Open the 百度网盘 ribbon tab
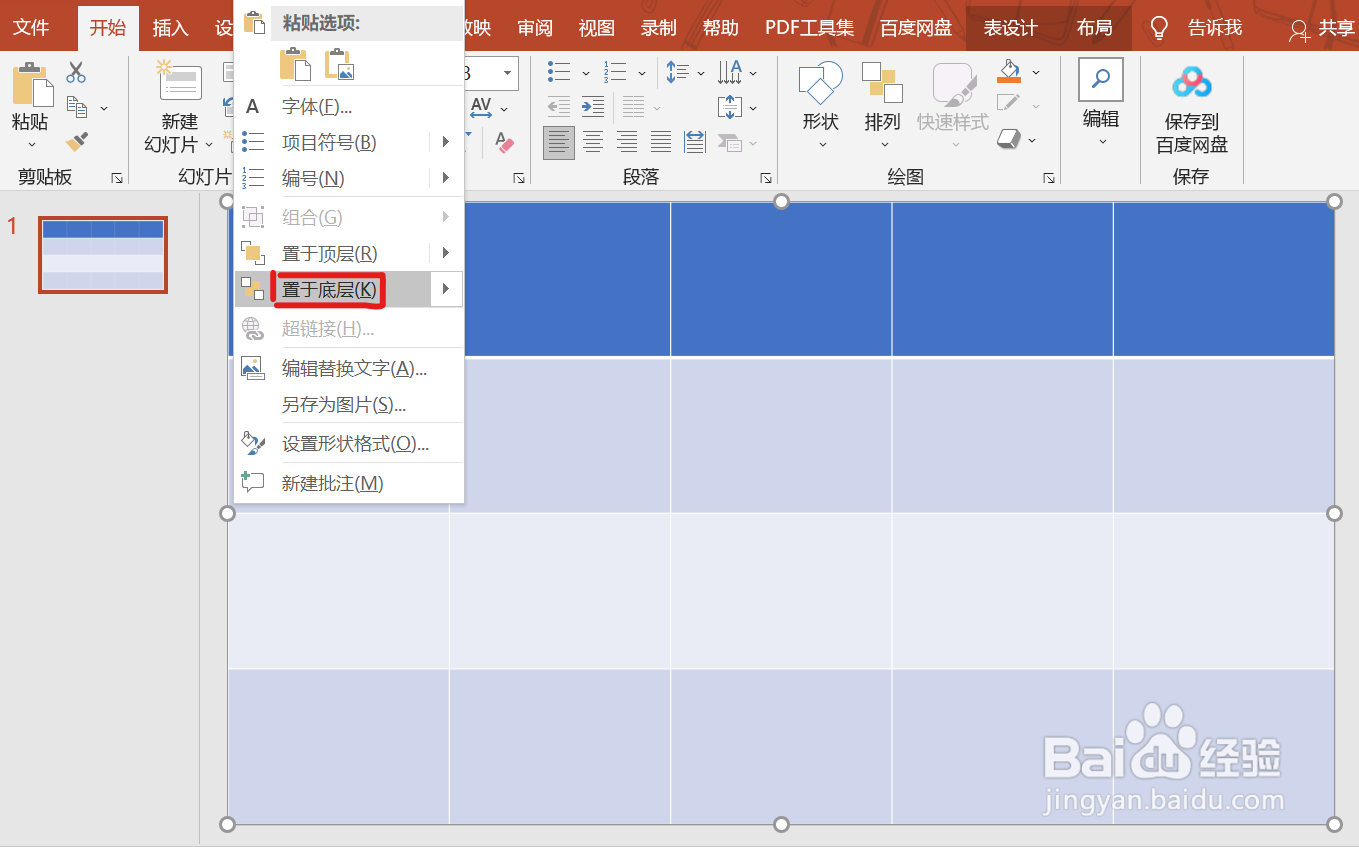1359x847 pixels. point(916,28)
